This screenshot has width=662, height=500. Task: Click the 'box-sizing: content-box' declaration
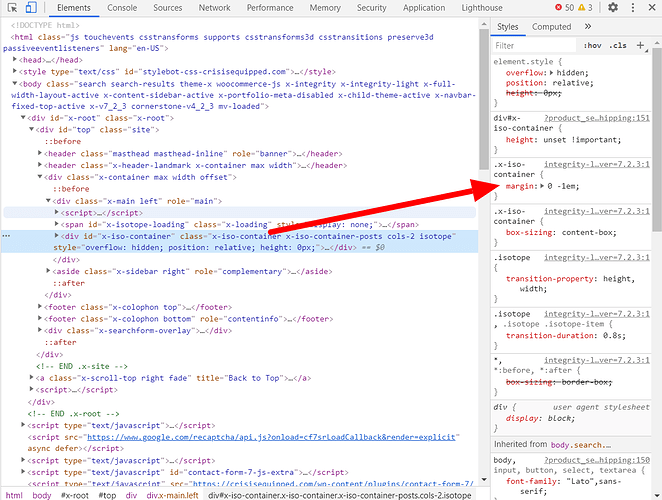pyautogui.click(x=561, y=232)
